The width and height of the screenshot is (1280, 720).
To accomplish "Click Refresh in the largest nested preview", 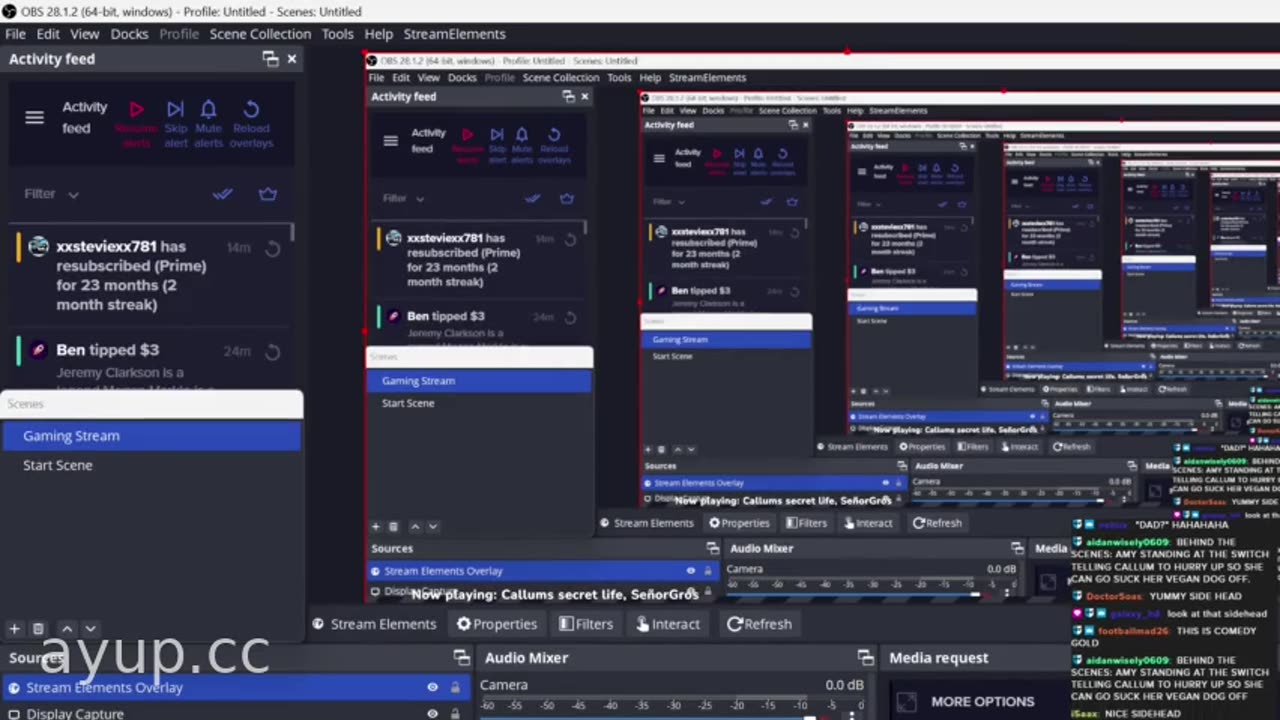I will (x=937, y=523).
